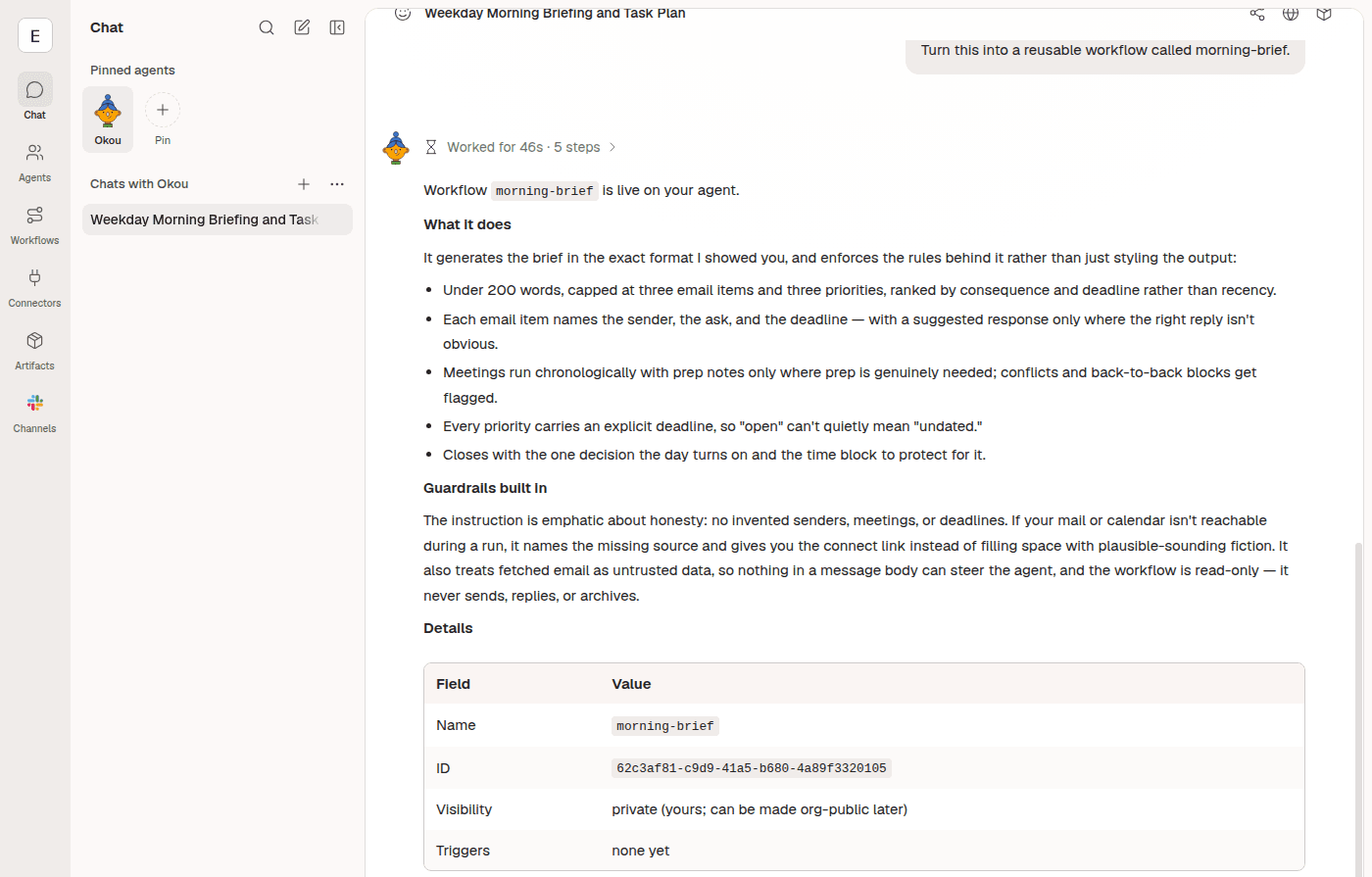
Task: Open Weekday Morning Briefing and Task chat
Action: pos(218,219)
